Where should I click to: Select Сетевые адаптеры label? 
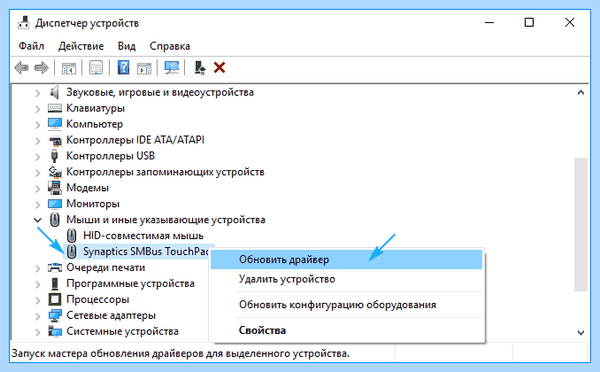coord(111,315)
